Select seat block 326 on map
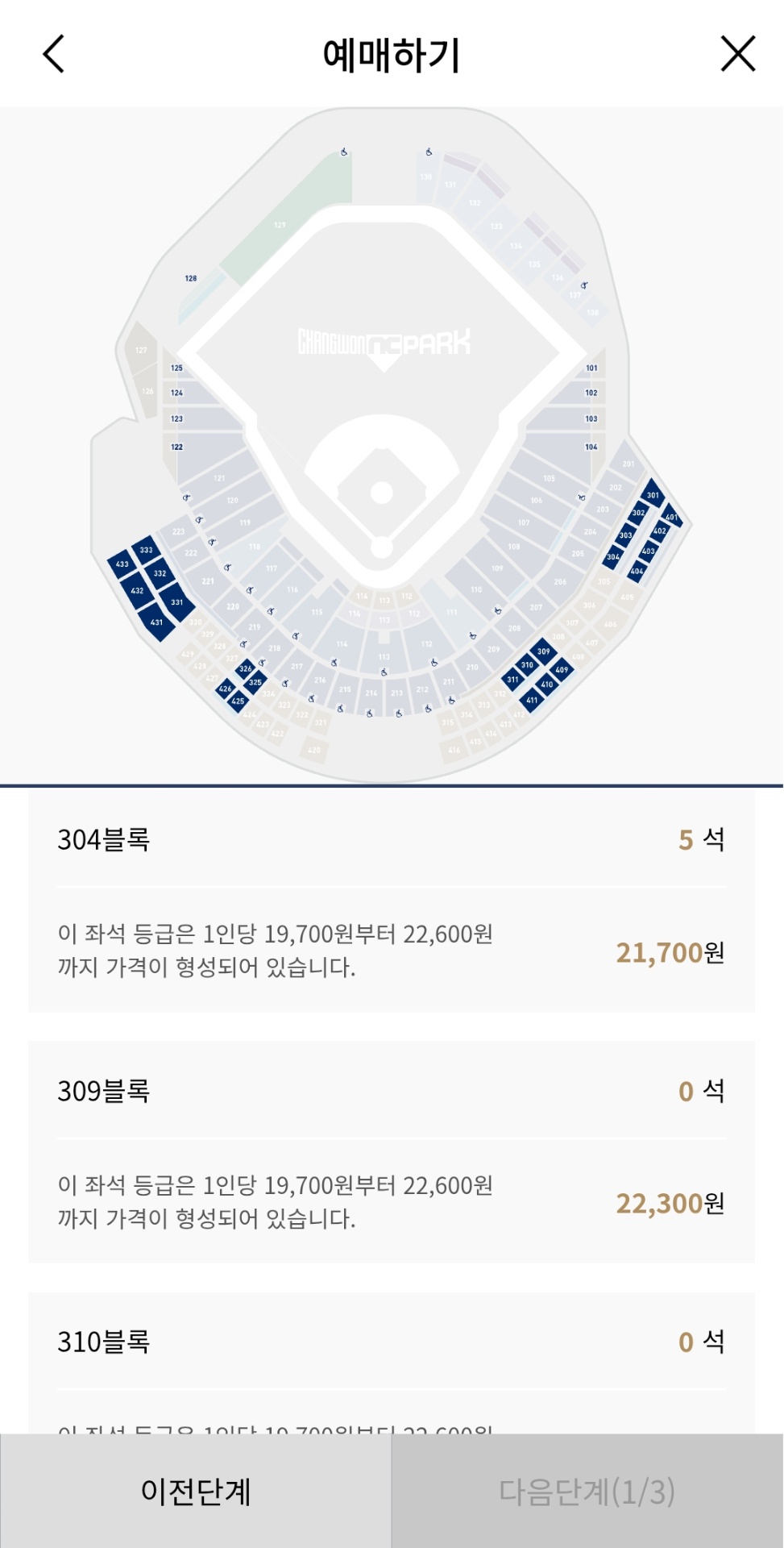Screen dimensions: 784x1548 (x=246, y=668)
